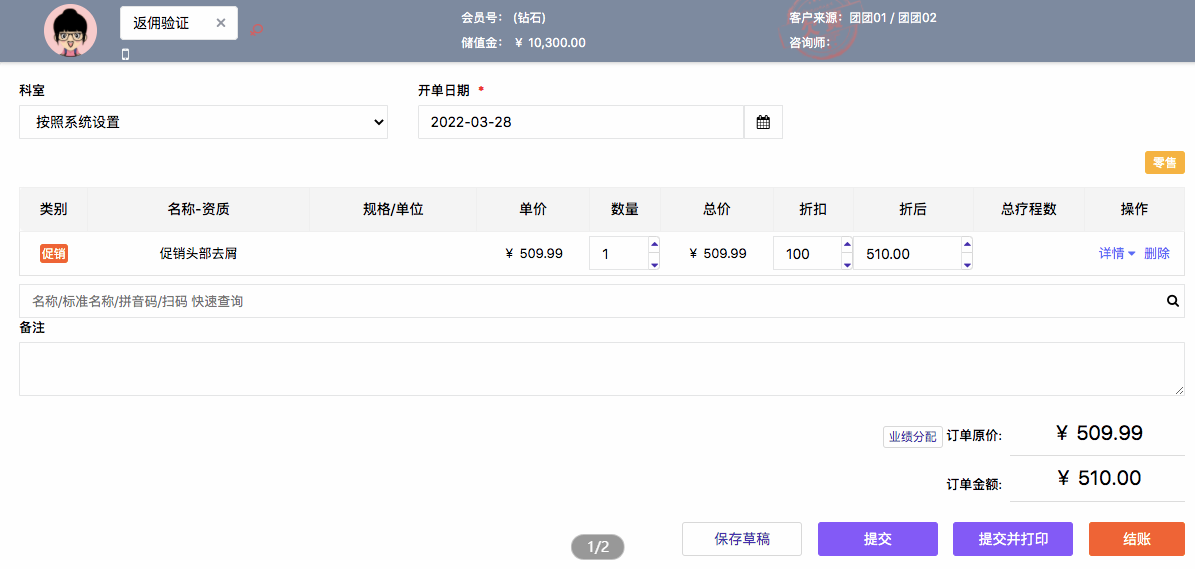Click the 删除 link to remove item
1195x569 pixels.
coord(1157,254)
